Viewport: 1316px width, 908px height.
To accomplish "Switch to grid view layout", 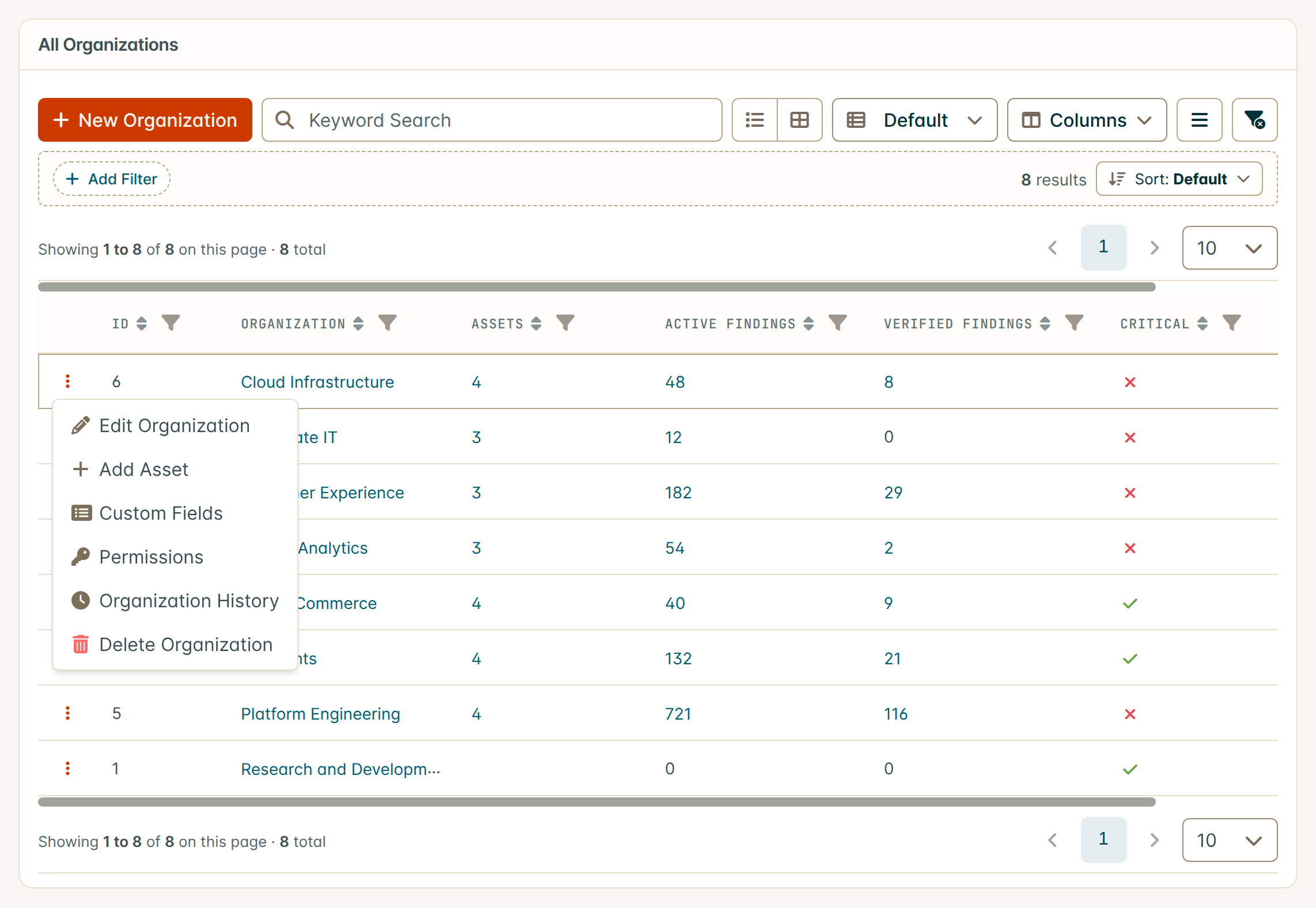I will (x=800, y=120).
